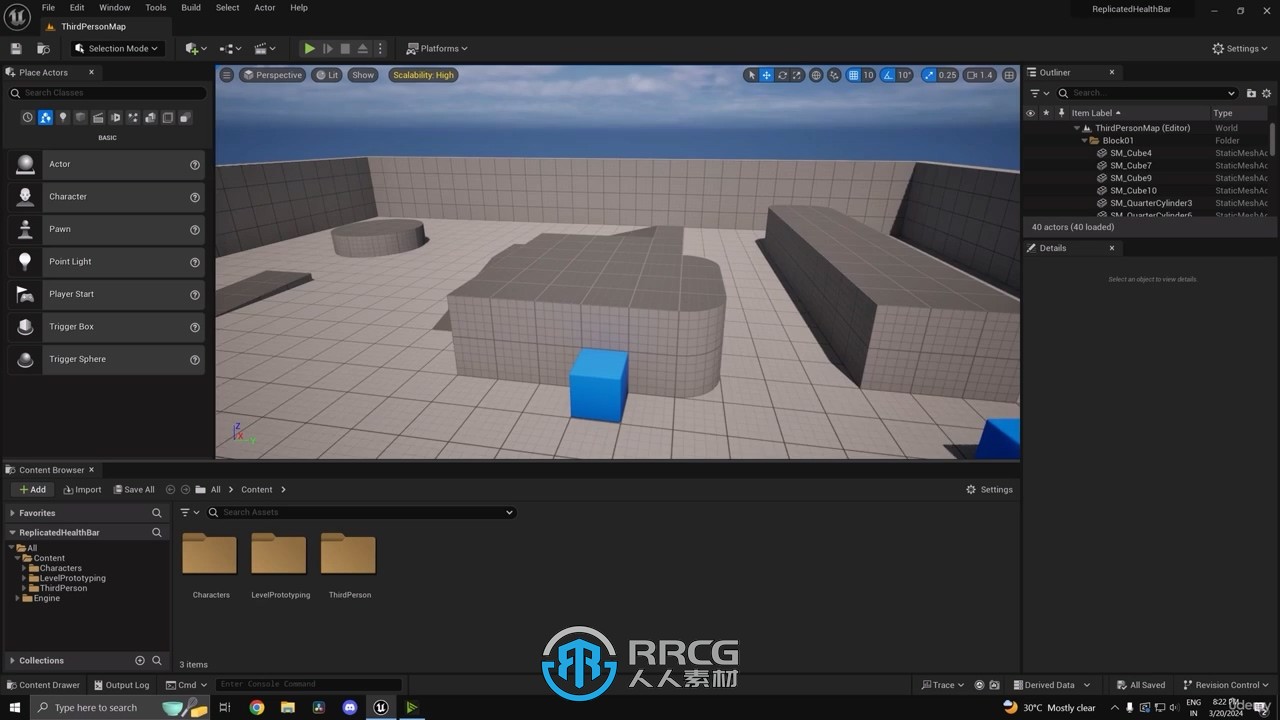Toggle the Outliner visibility eye column
This screenshot has width=1280, height=720.
(1030, 113)
